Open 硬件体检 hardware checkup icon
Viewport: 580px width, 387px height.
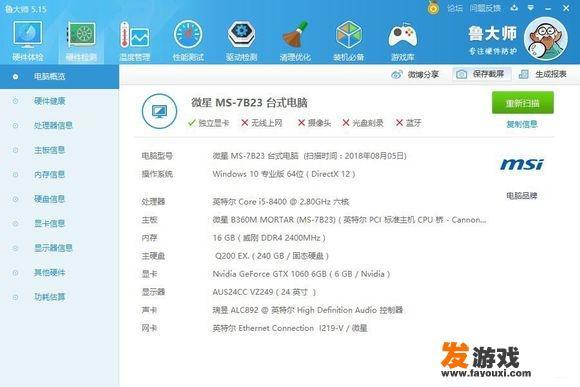pyautogui.click(x=28, y=41)
